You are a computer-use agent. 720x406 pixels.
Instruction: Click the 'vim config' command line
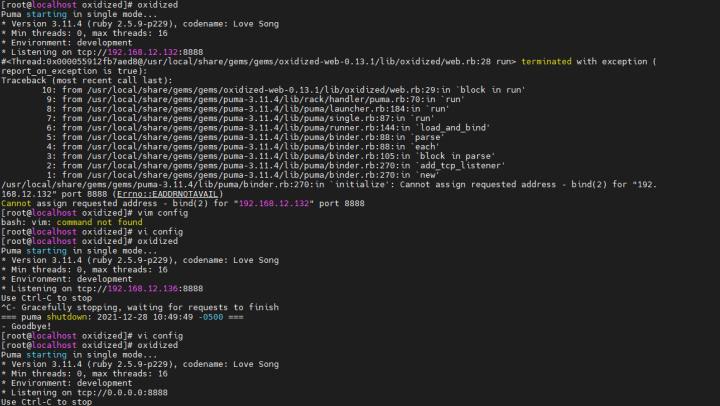(95, 213)
